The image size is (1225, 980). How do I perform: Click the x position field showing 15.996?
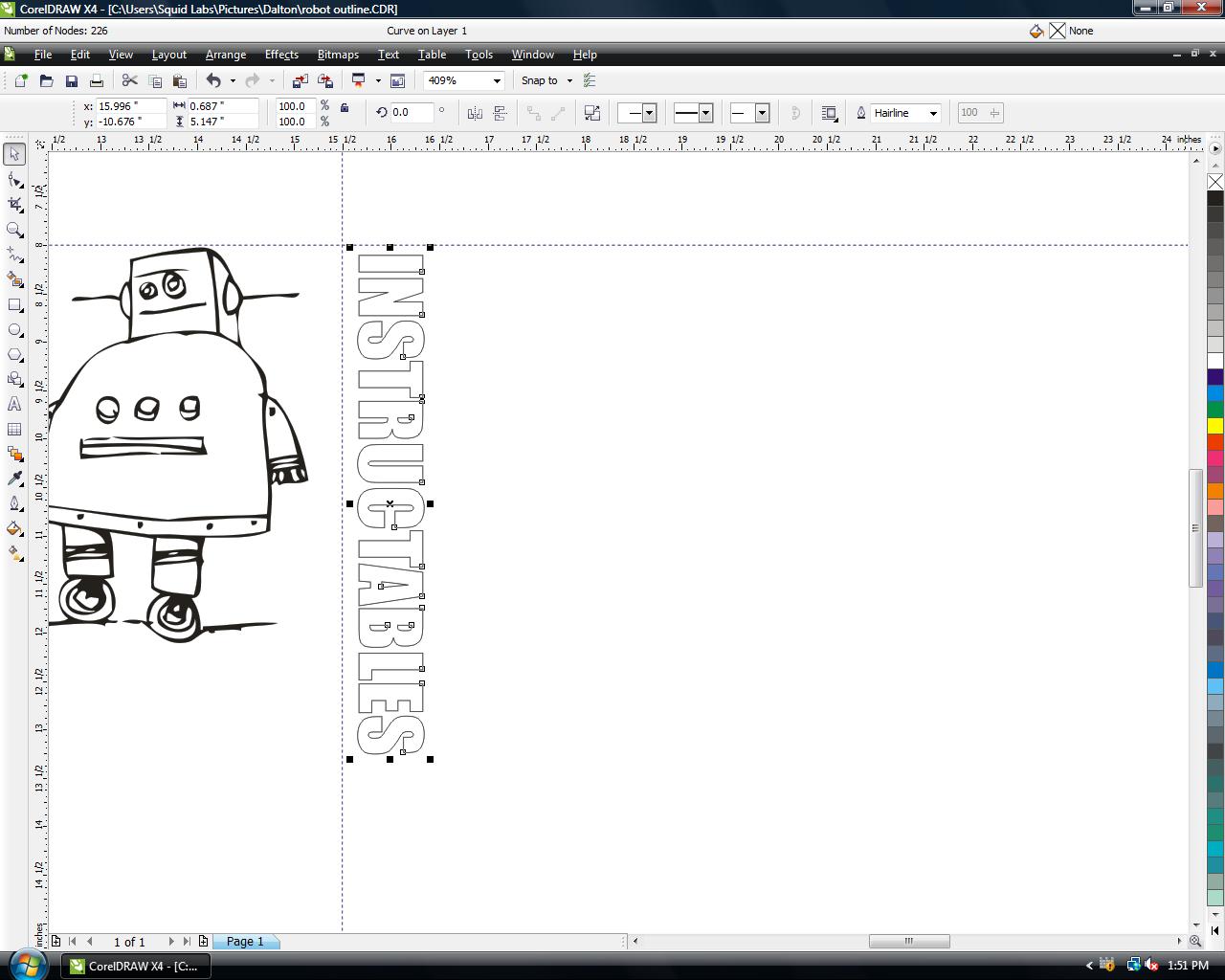(130, 106)
